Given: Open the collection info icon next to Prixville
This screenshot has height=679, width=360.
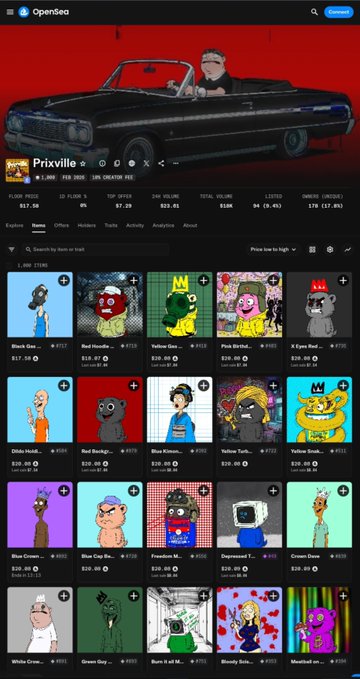Looking at the screenshot, I should [102, 163].
